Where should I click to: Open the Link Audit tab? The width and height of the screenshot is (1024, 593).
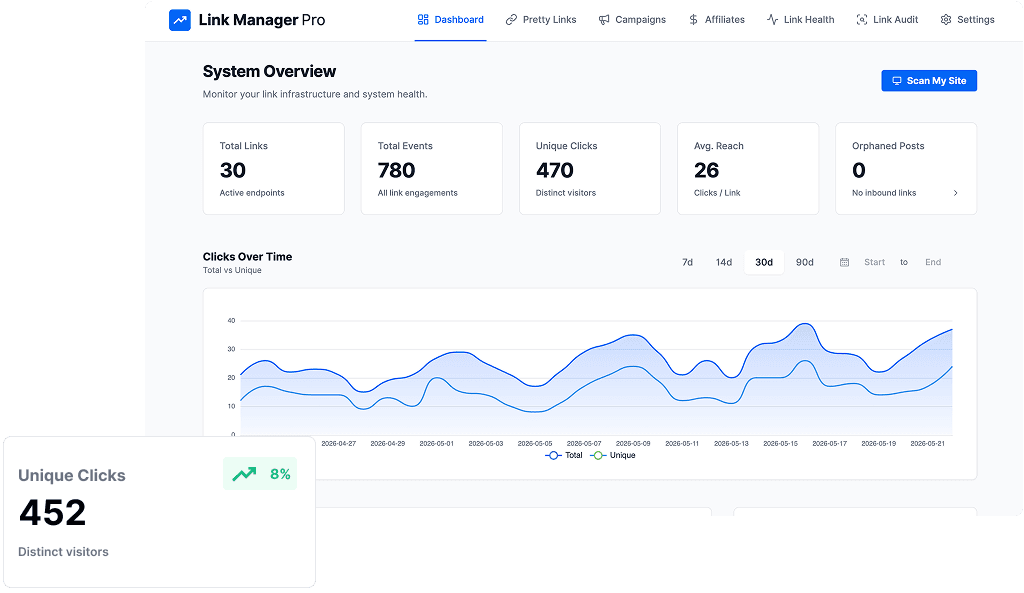(x=887, y=20)
